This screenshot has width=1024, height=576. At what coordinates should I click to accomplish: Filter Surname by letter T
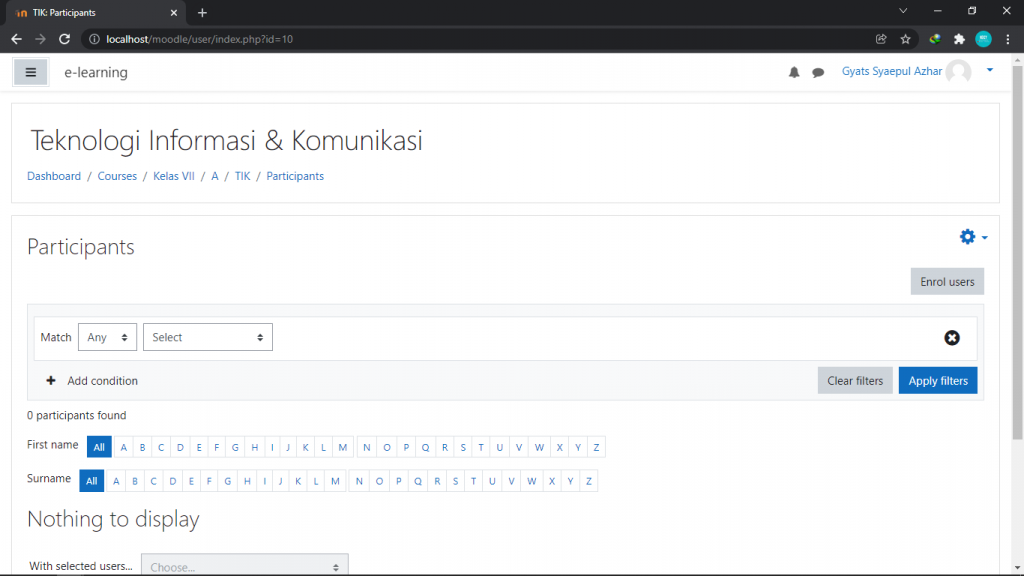474,481
